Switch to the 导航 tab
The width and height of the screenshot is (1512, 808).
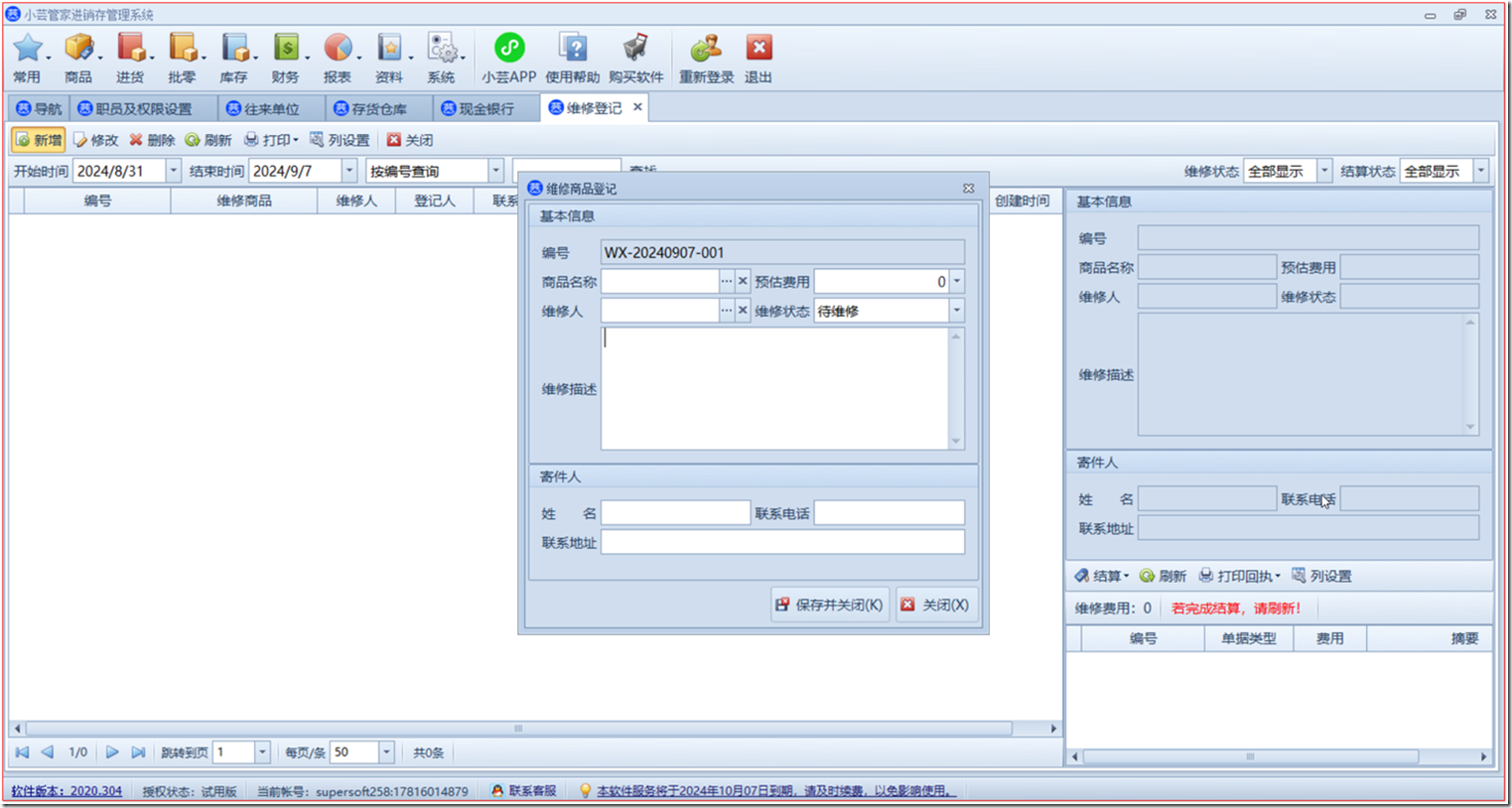click(x=39, y=108)
